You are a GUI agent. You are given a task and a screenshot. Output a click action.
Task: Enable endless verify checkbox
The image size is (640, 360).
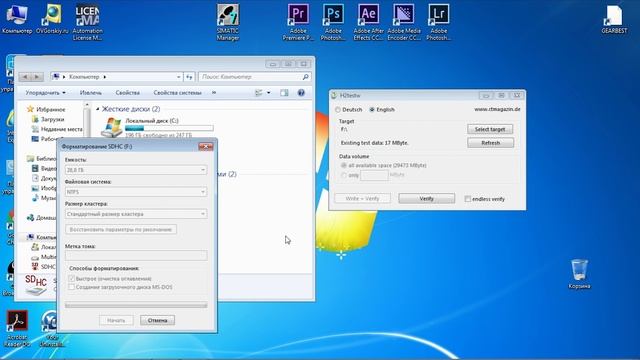(x=468, y=199)
